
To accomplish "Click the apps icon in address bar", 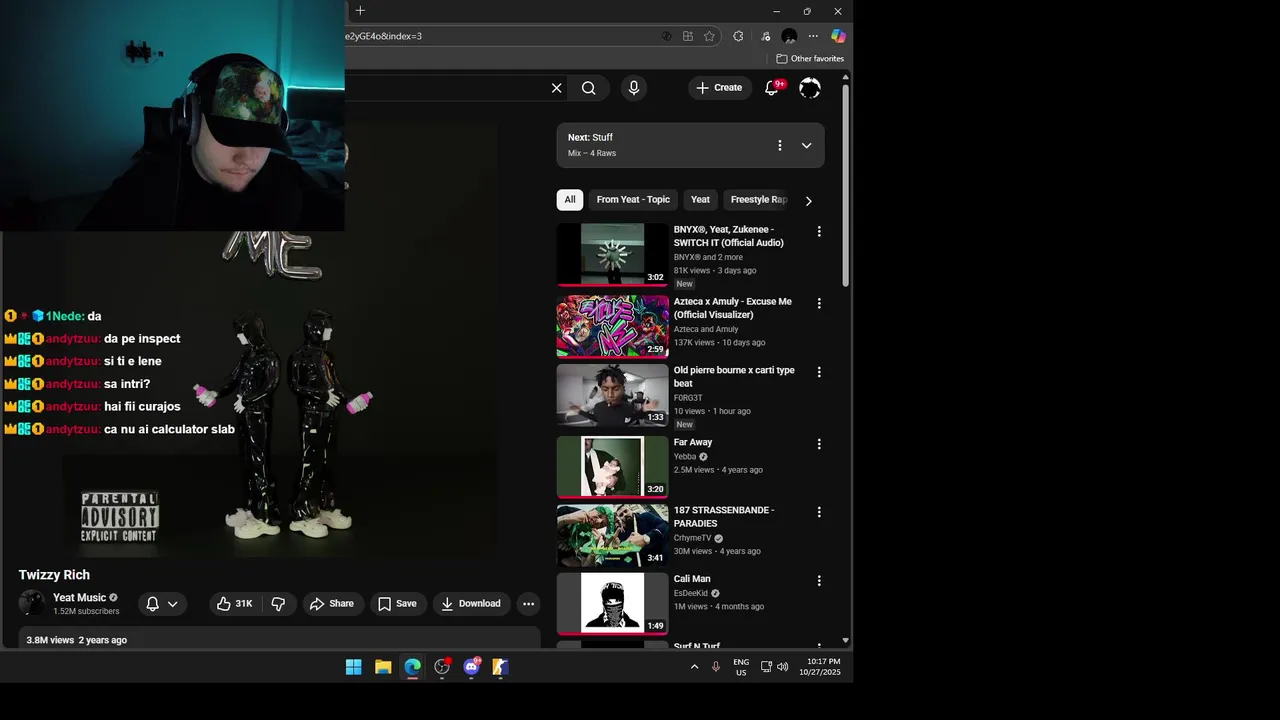I will [688, 36].
